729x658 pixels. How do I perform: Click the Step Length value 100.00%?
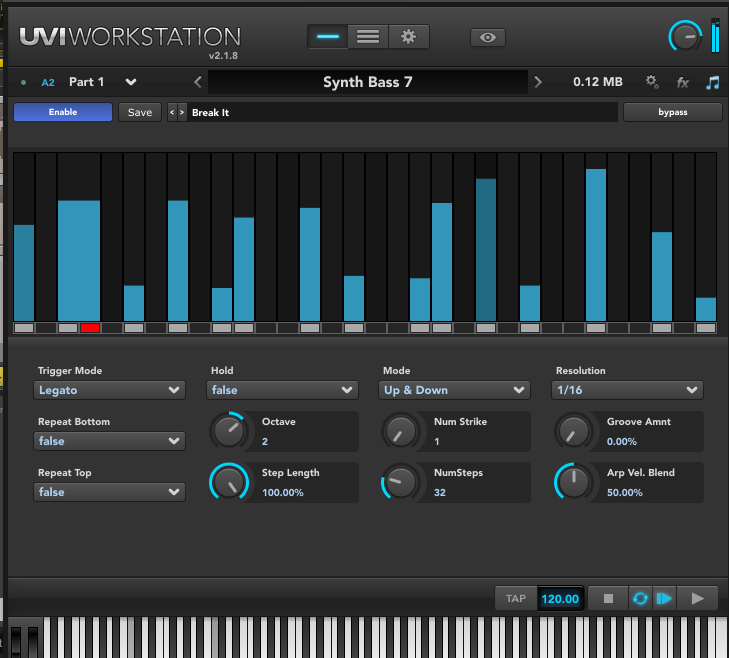click(283, 492)
